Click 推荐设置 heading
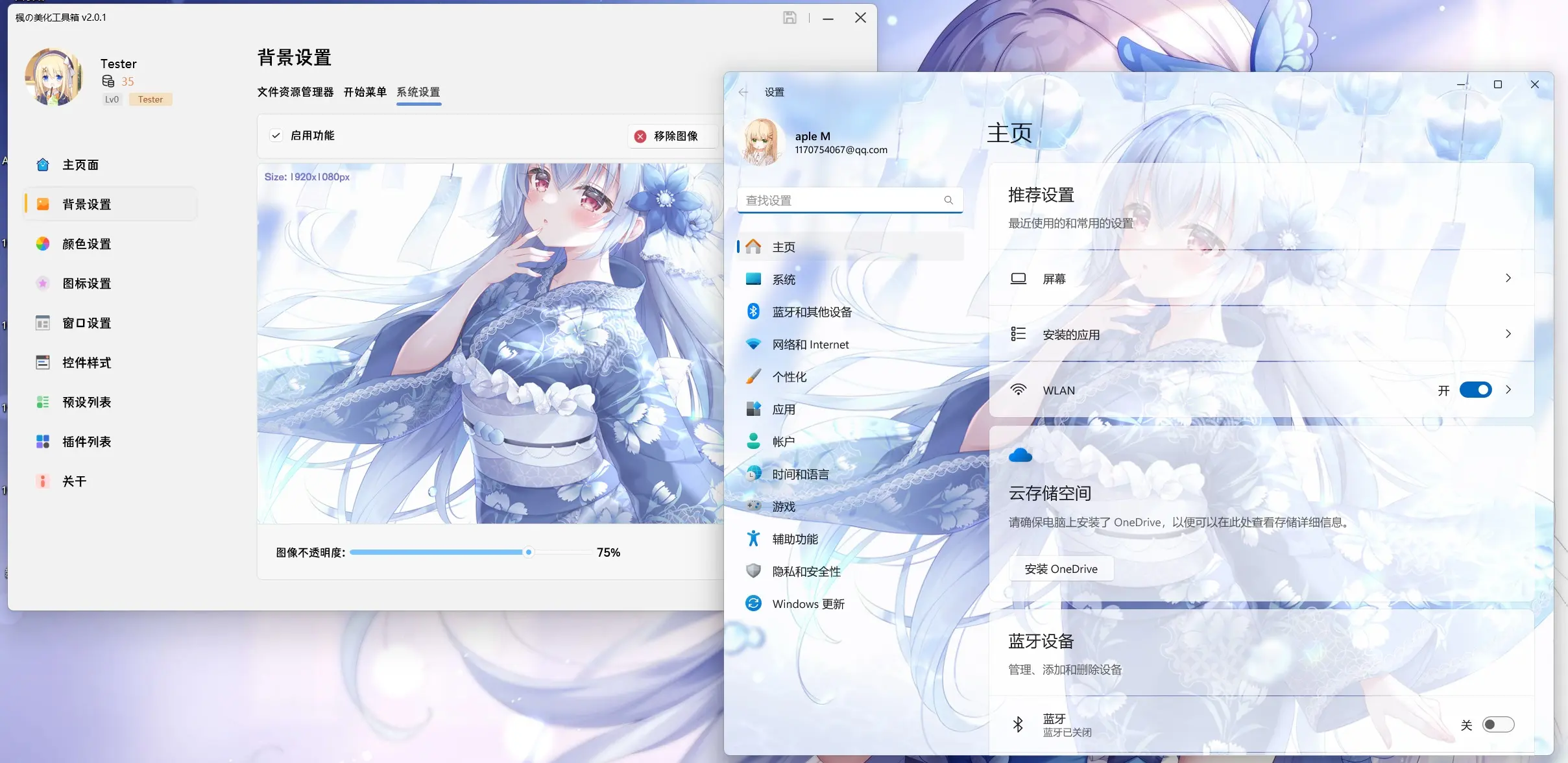This screenshot has height=763, width=1568. pyautogui.click(x=1041, y=195)
